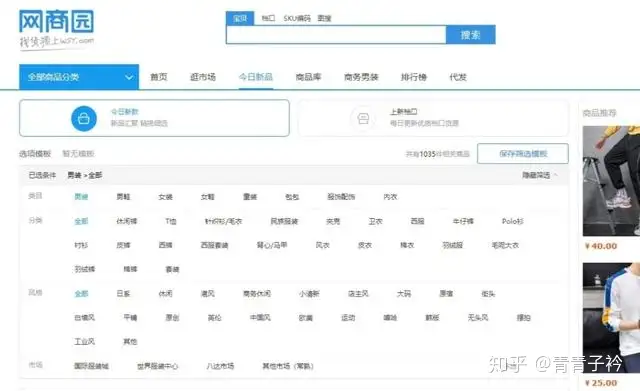
Task: Choose the 皮衣 subcategory
Action: (x=365, y=245)
